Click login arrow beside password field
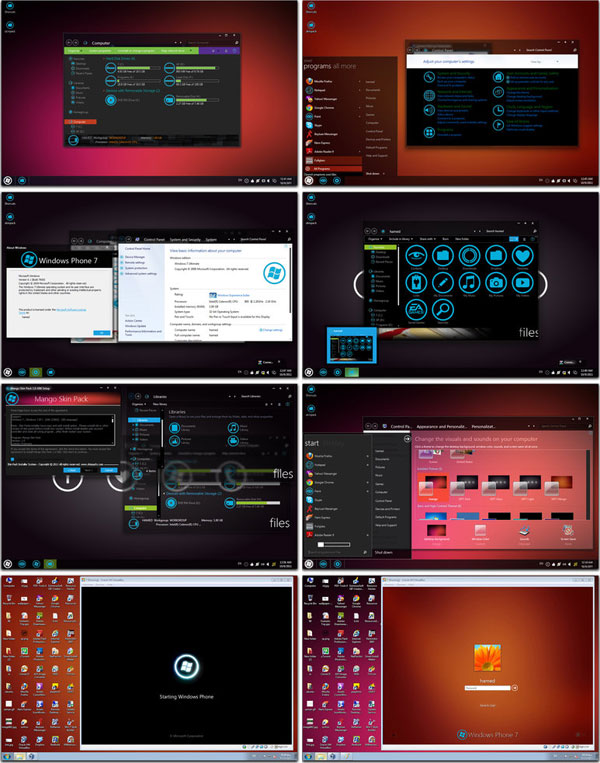Image resolution: width=600 pixels, height=763 pixels. point(515,688)
